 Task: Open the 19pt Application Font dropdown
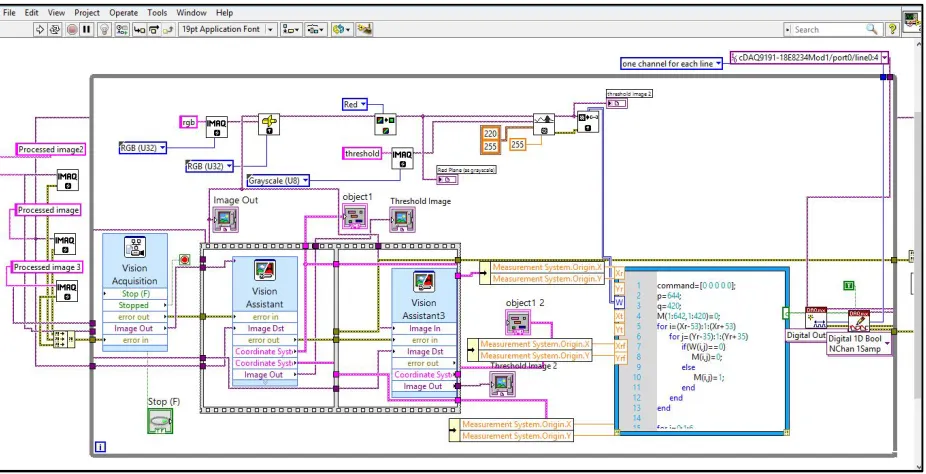point(227,29)
